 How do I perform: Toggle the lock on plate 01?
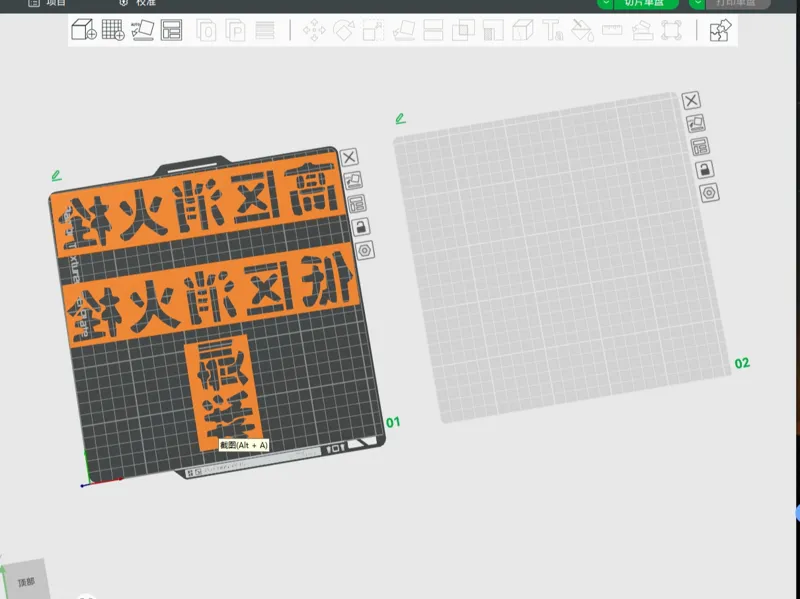click(x=361, y=227)
